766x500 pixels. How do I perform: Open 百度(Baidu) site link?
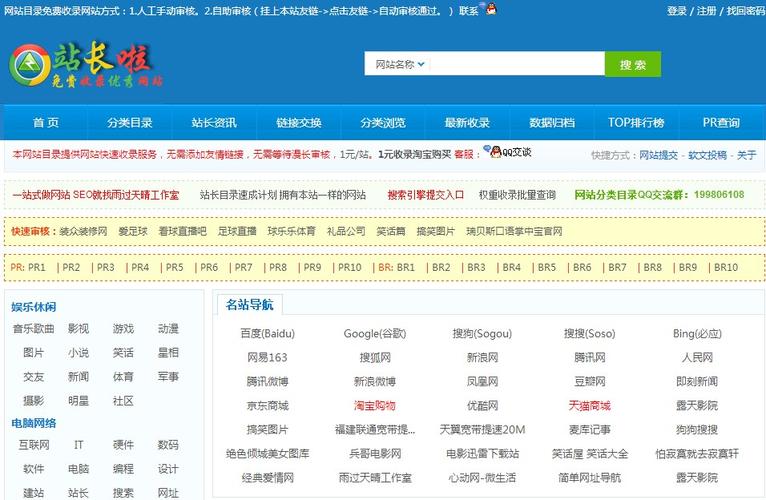tap(268, 334)
